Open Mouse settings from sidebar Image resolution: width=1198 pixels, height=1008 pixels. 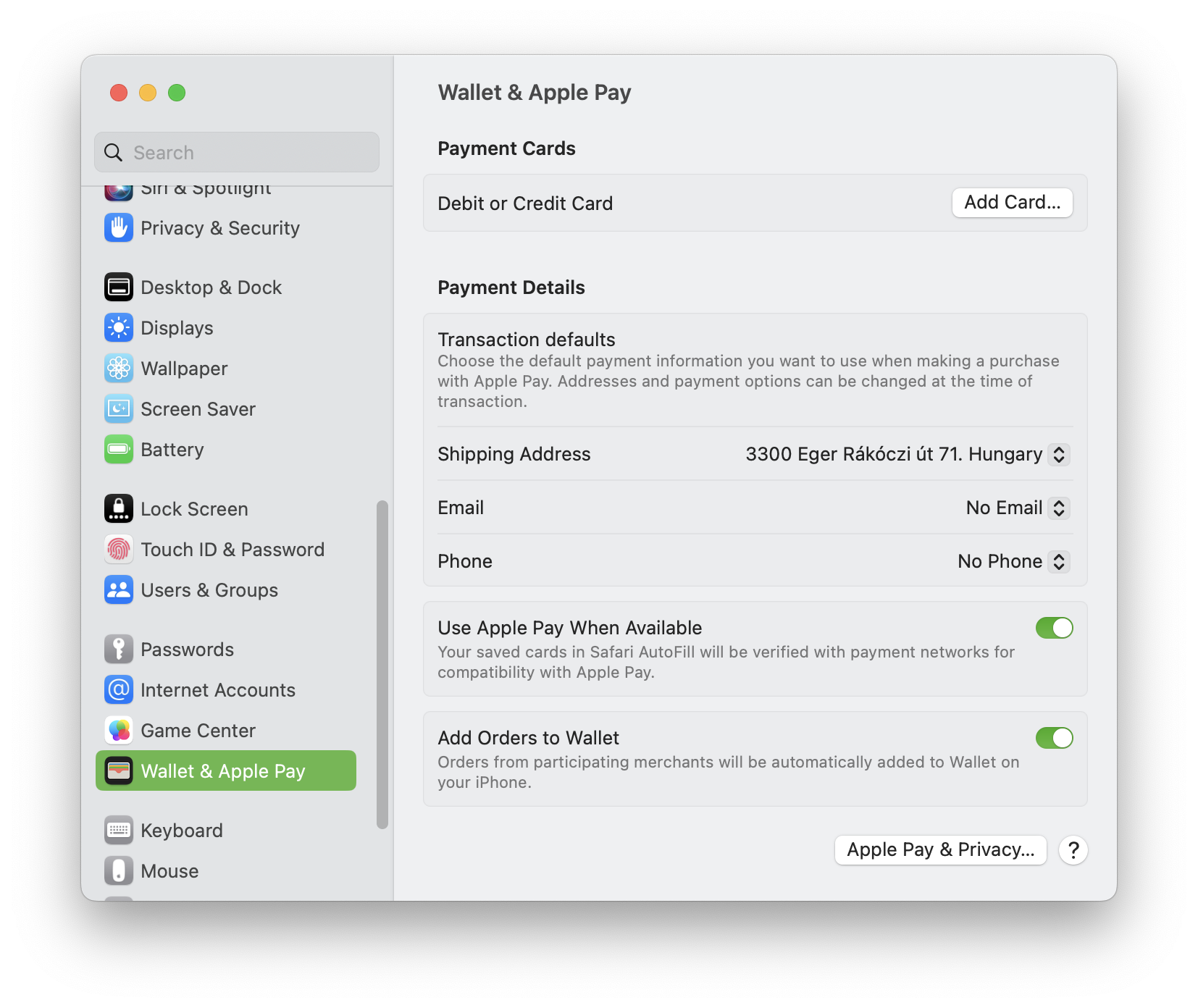[169, 871]
